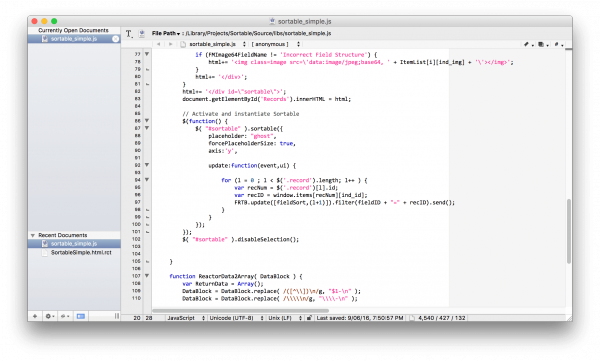Click the fold end marker at line 100
The height and width of the screenshot is (361, 600).
(x=147, y=225)
